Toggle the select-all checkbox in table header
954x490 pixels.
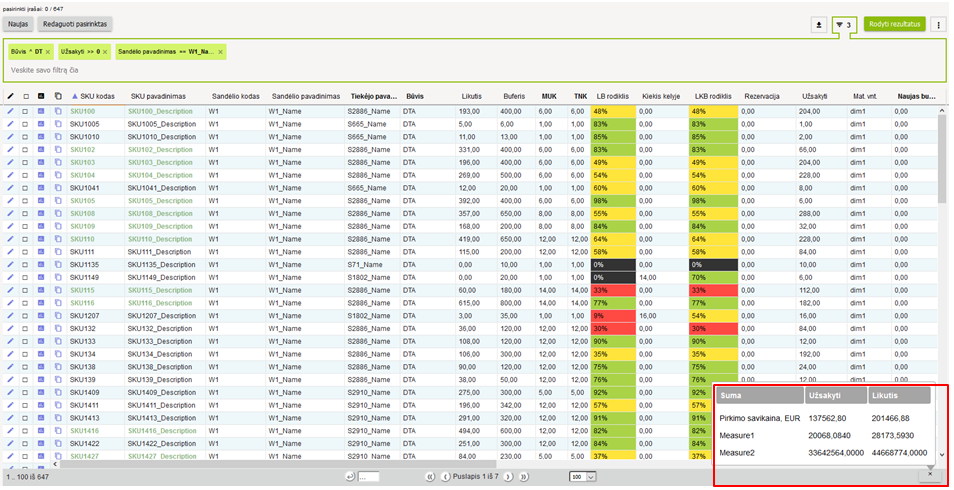25,96
